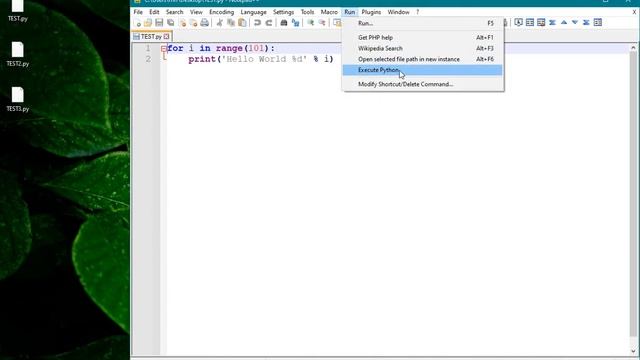Click line number 2 in the margin

(148, 60)
